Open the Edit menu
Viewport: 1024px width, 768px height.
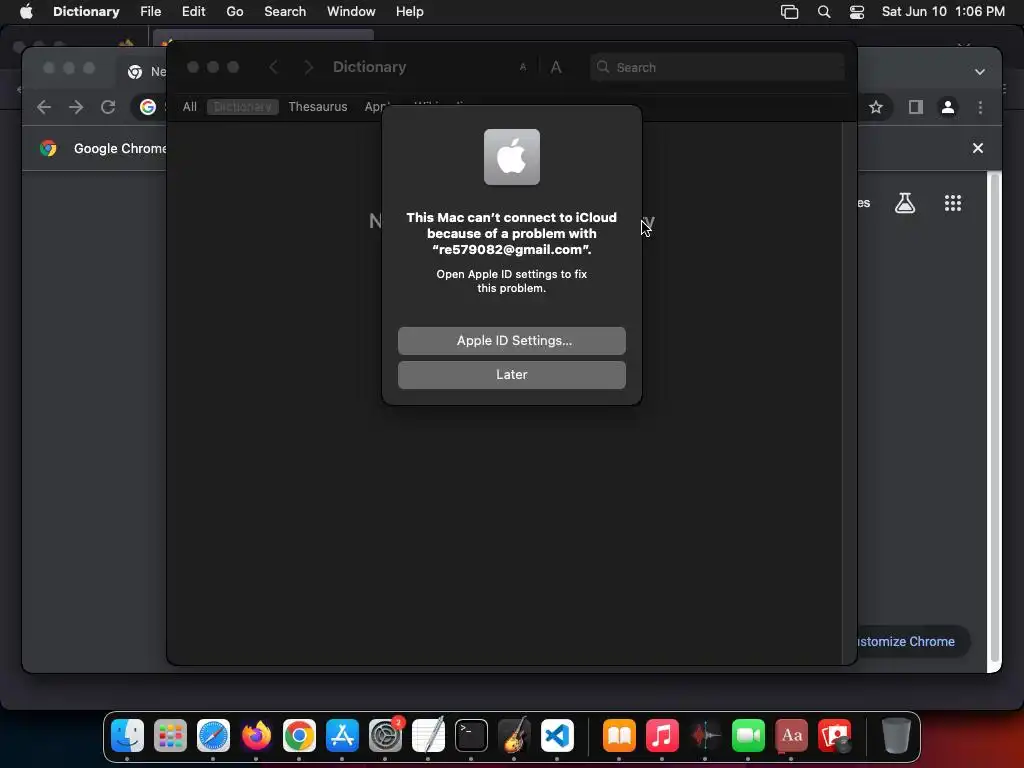point(193,12)
